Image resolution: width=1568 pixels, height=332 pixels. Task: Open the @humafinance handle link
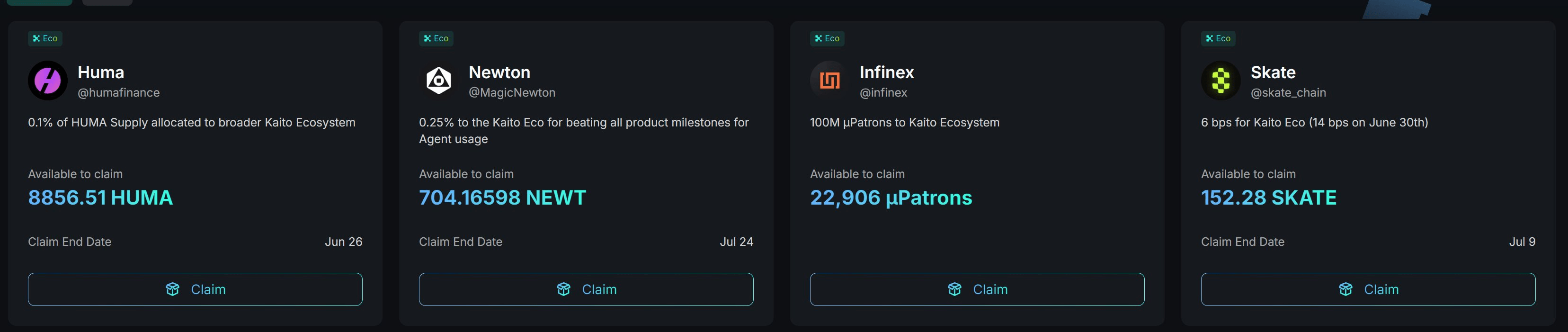point(119,93)
